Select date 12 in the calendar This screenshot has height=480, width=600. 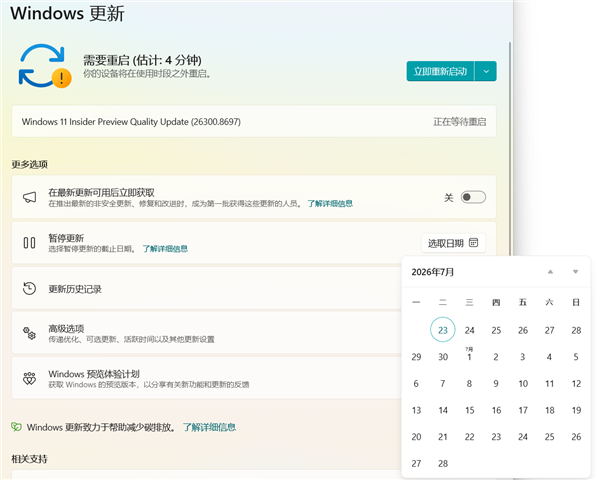[x=576, y=384]
